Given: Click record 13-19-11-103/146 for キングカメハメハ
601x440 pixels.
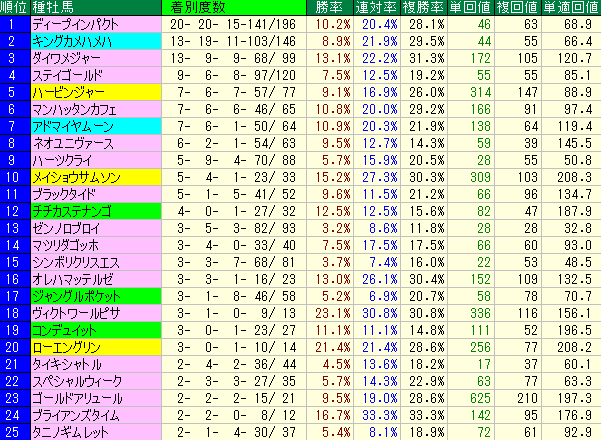Looking at the screenshot, I should coord(234,41).
